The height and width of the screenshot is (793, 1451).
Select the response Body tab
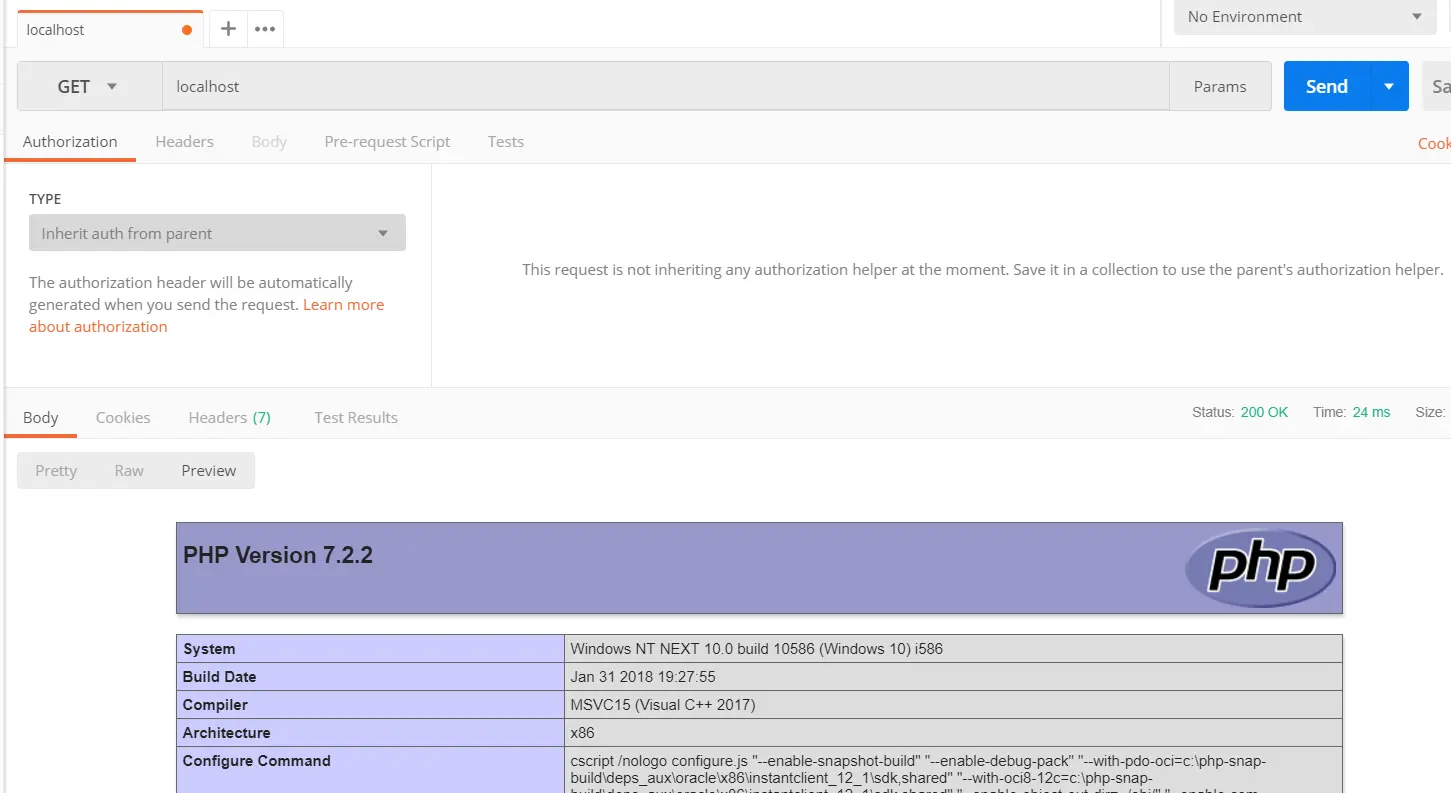coord(41,417)
